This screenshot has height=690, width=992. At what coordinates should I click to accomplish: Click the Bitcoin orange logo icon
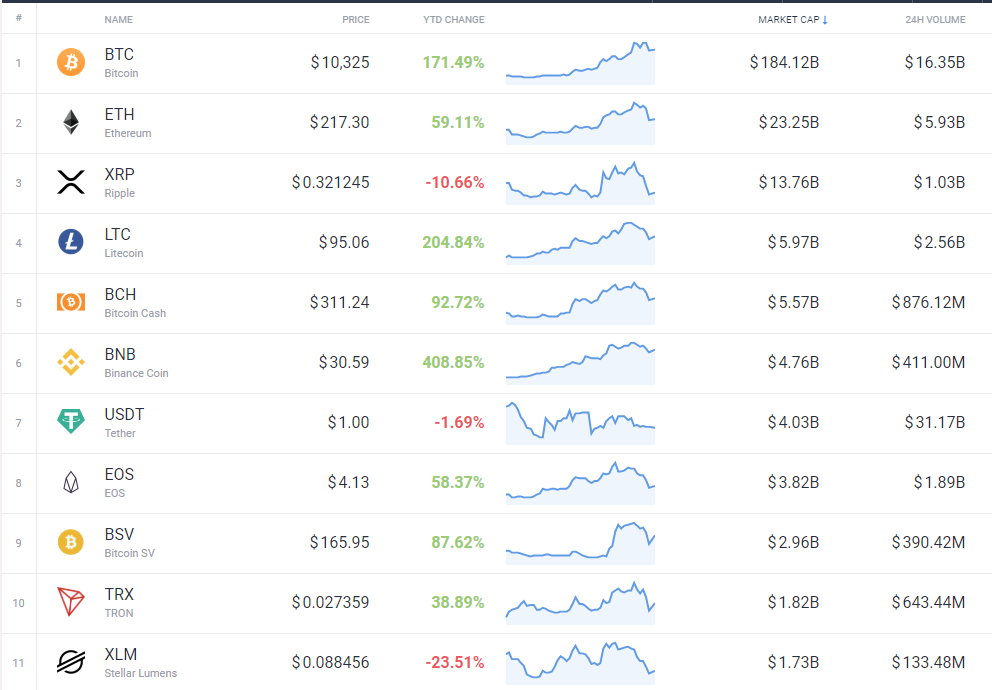point(71,63)
